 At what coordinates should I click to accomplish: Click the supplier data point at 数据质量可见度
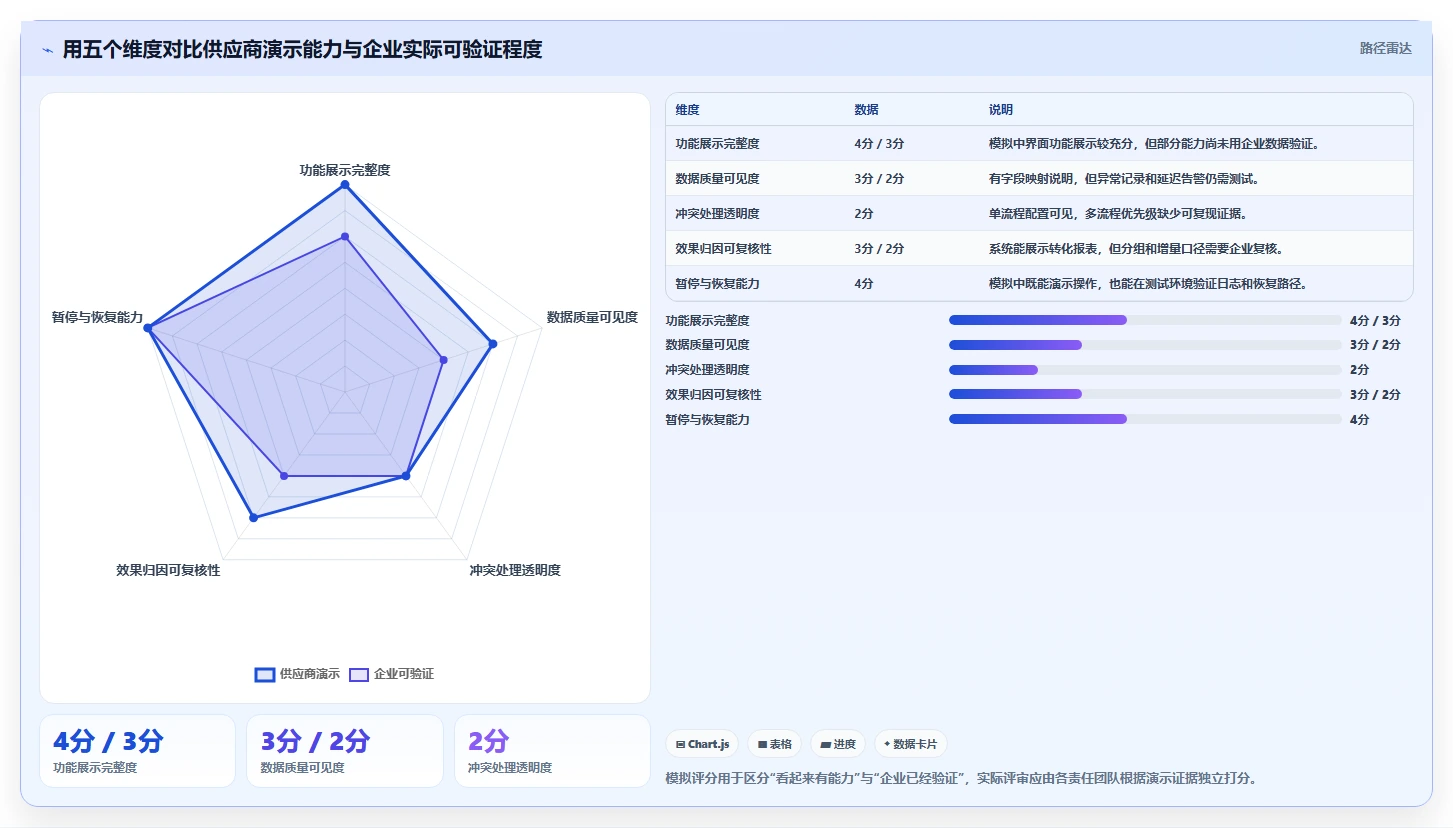492,345
